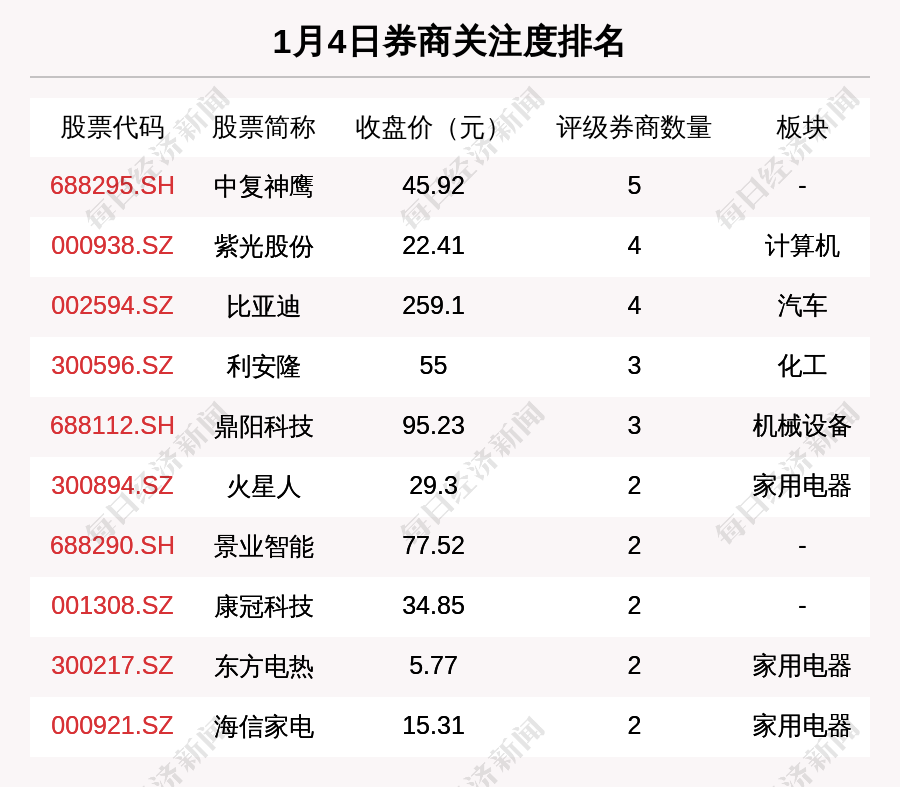This screenshot has height=787, width=900.
Task: Click stock name 利安隆
Action: tap(263, 366)
